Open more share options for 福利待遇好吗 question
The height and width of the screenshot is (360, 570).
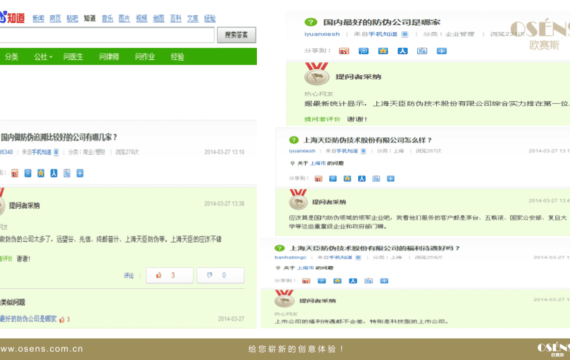coord(384,281)
